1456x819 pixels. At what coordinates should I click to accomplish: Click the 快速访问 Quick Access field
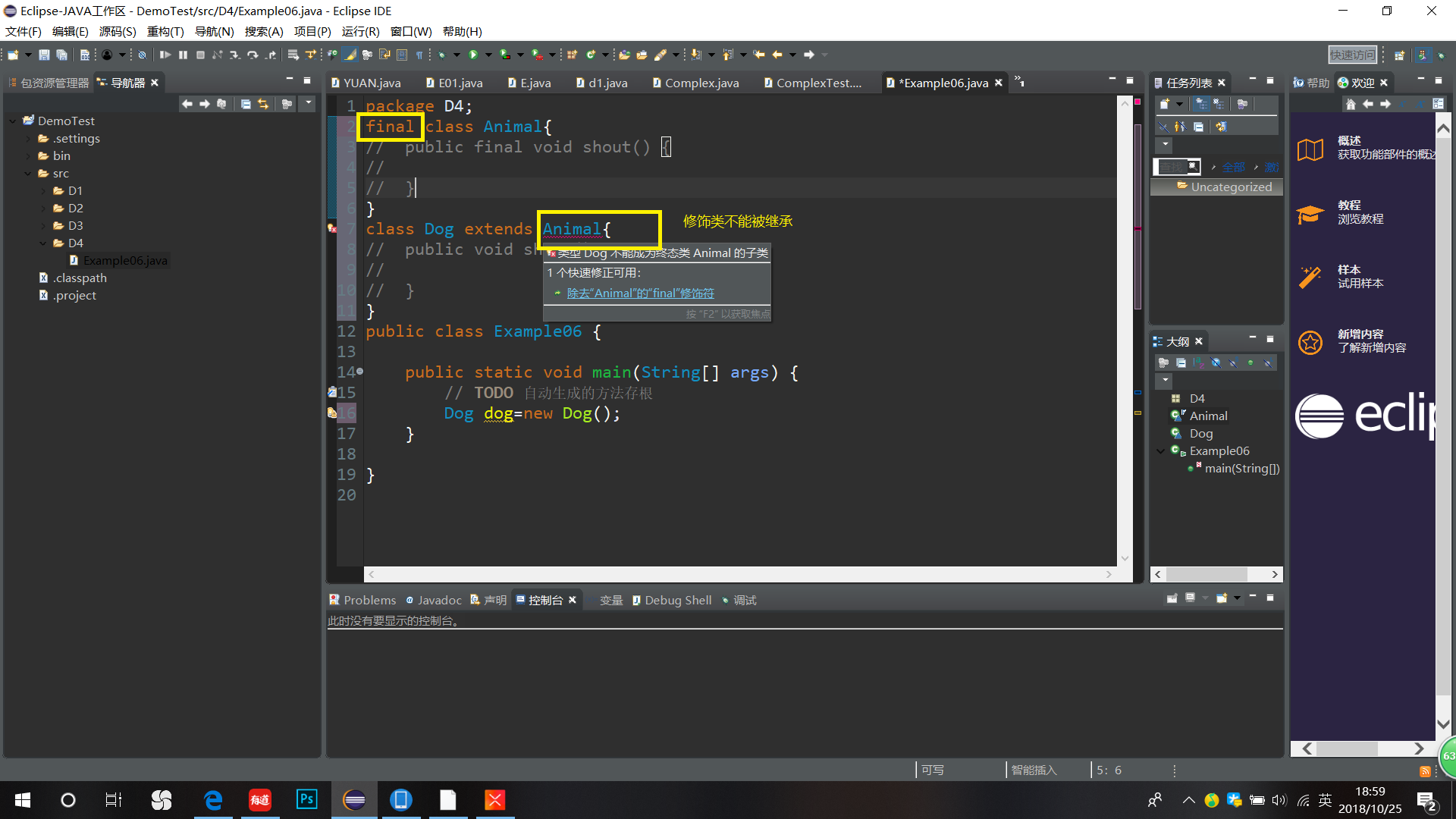[1352, 55]
